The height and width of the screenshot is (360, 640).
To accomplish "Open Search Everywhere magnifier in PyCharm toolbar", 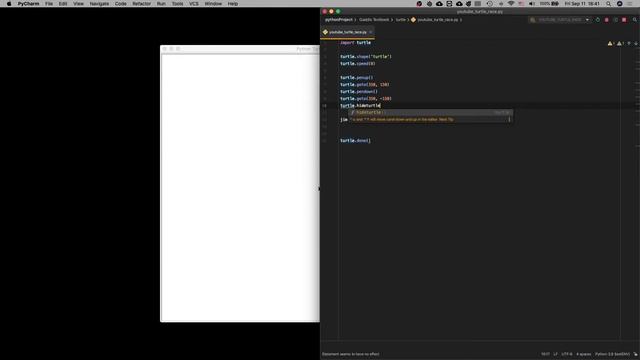I will (x=635, y=20).
